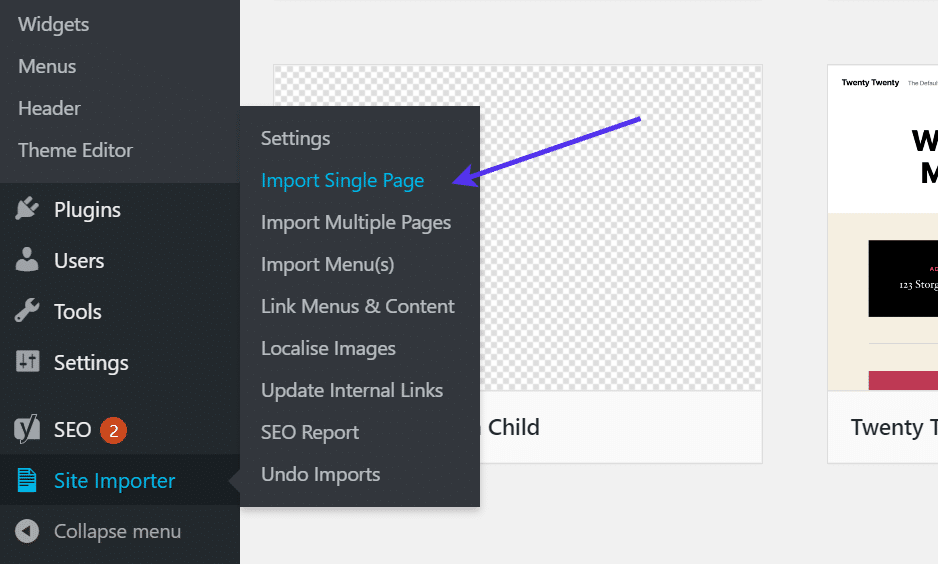Click the Site Importer document icon
This screenshot has height=564, width=938.
[27, 481]
